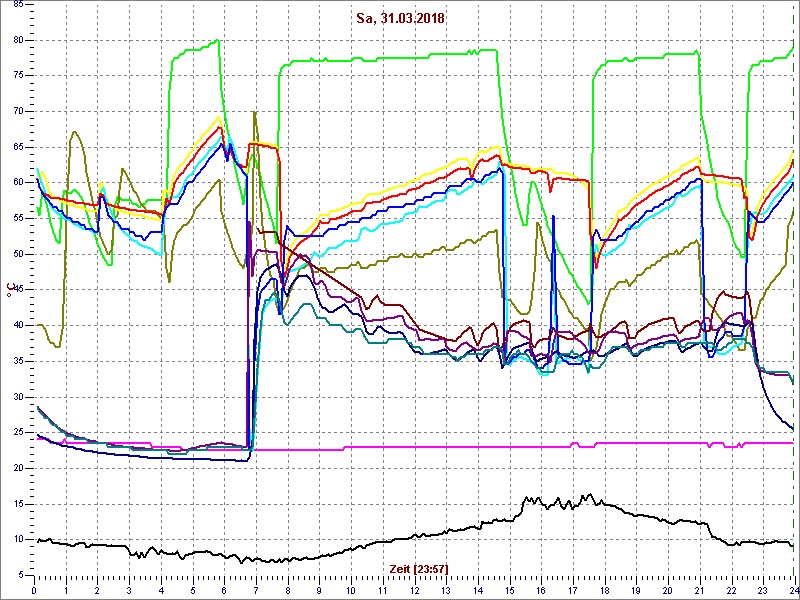Click the 30 value on temperature axis
The image size is (800, 600).
(x=17, y=397)
